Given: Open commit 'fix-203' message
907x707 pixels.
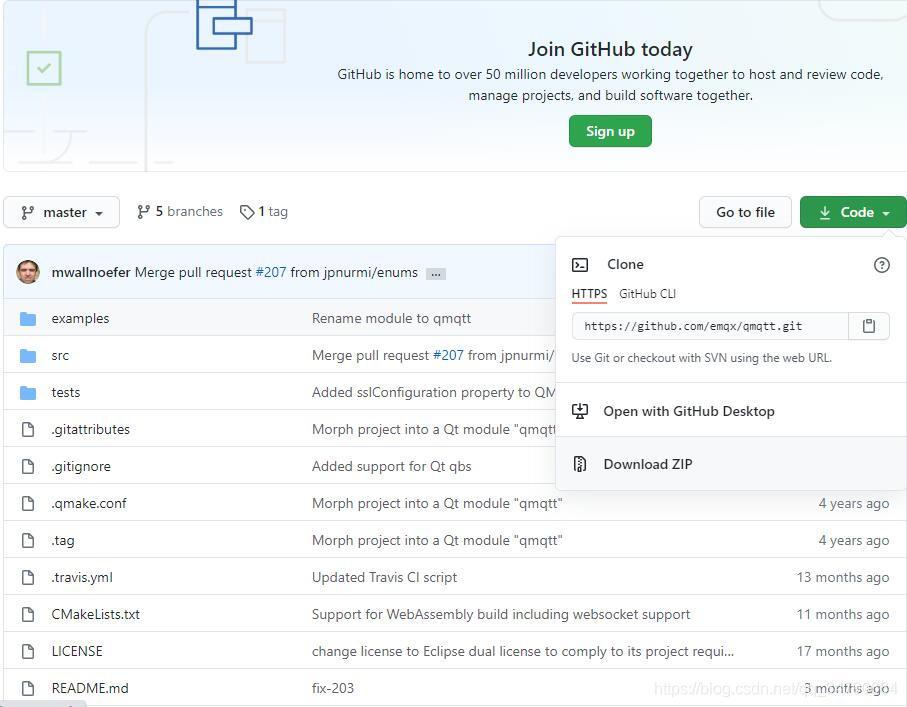Looking at the screenshot, I should [x=333, y=688].
